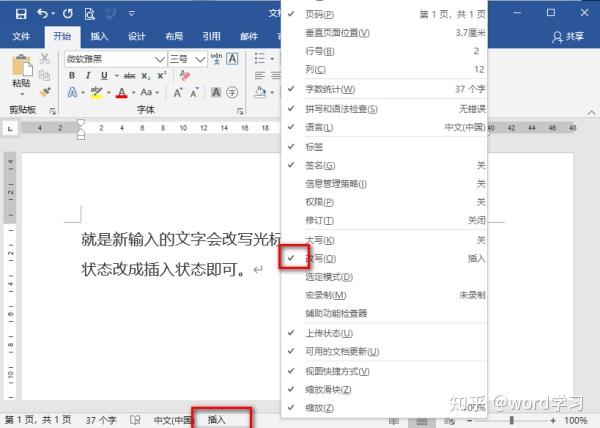This screenshot has height=428, width=600.
Task: Toggle 语言(L) status bar option
Action: (x=384, y=127)
